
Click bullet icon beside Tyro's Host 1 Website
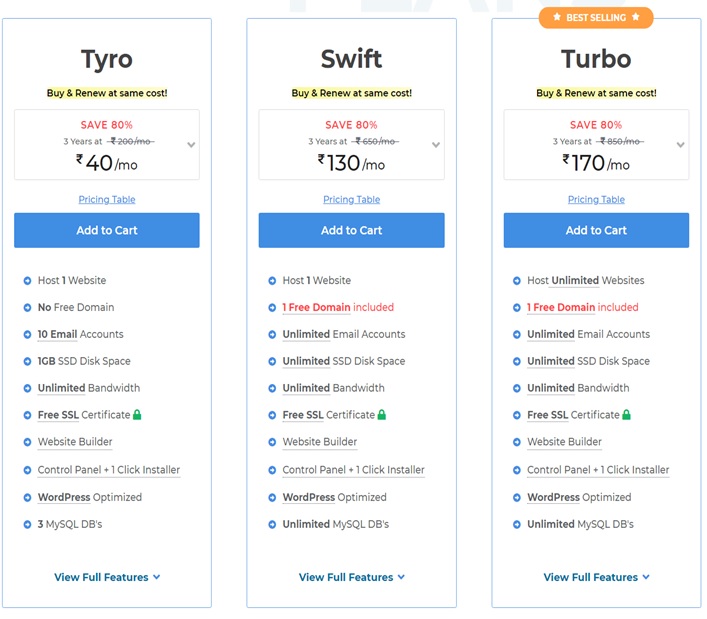tap(28, 281)
